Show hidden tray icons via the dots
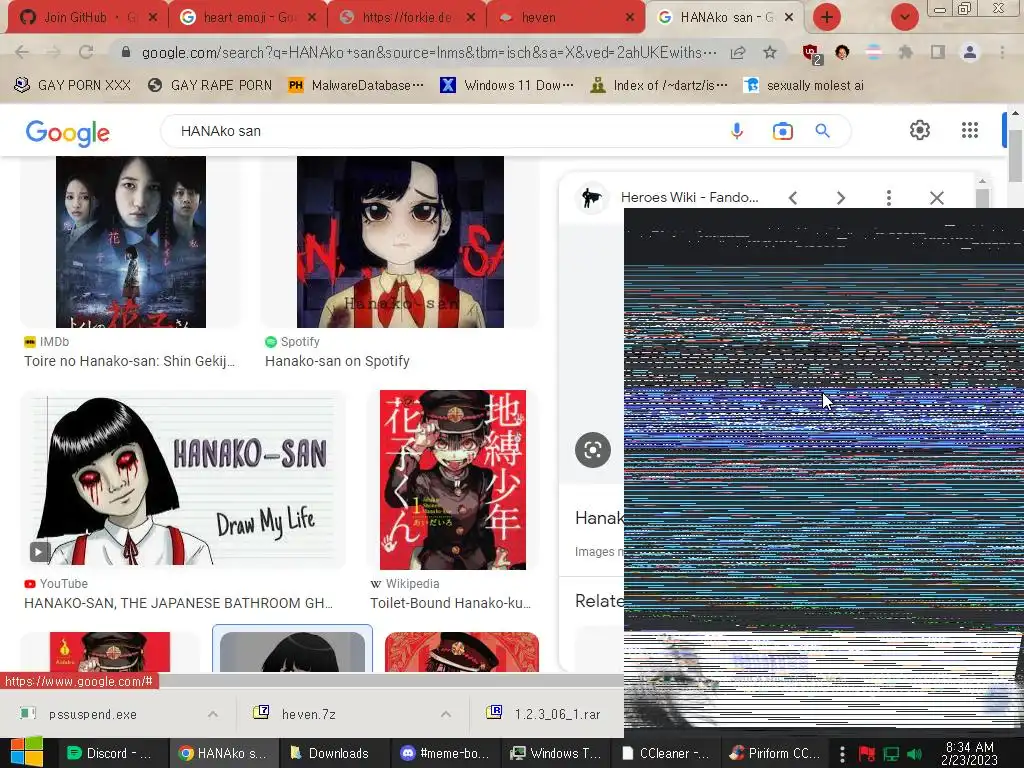The image size is (1024, 768). tap(842, 754)
